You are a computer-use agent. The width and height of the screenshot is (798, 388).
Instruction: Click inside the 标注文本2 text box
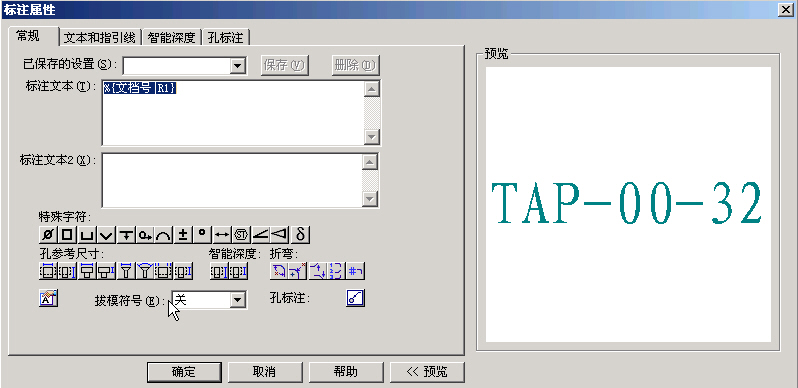tap(233, 180)
